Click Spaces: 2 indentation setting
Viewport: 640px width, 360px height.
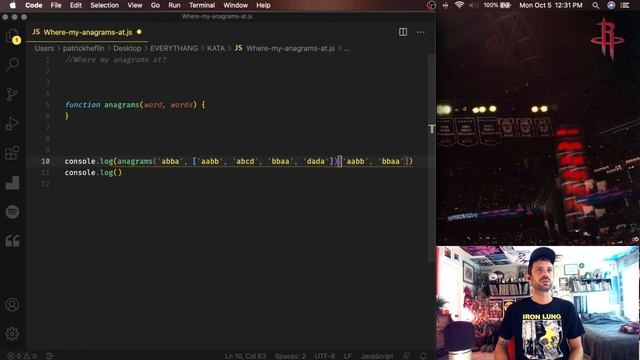[290, 356]
